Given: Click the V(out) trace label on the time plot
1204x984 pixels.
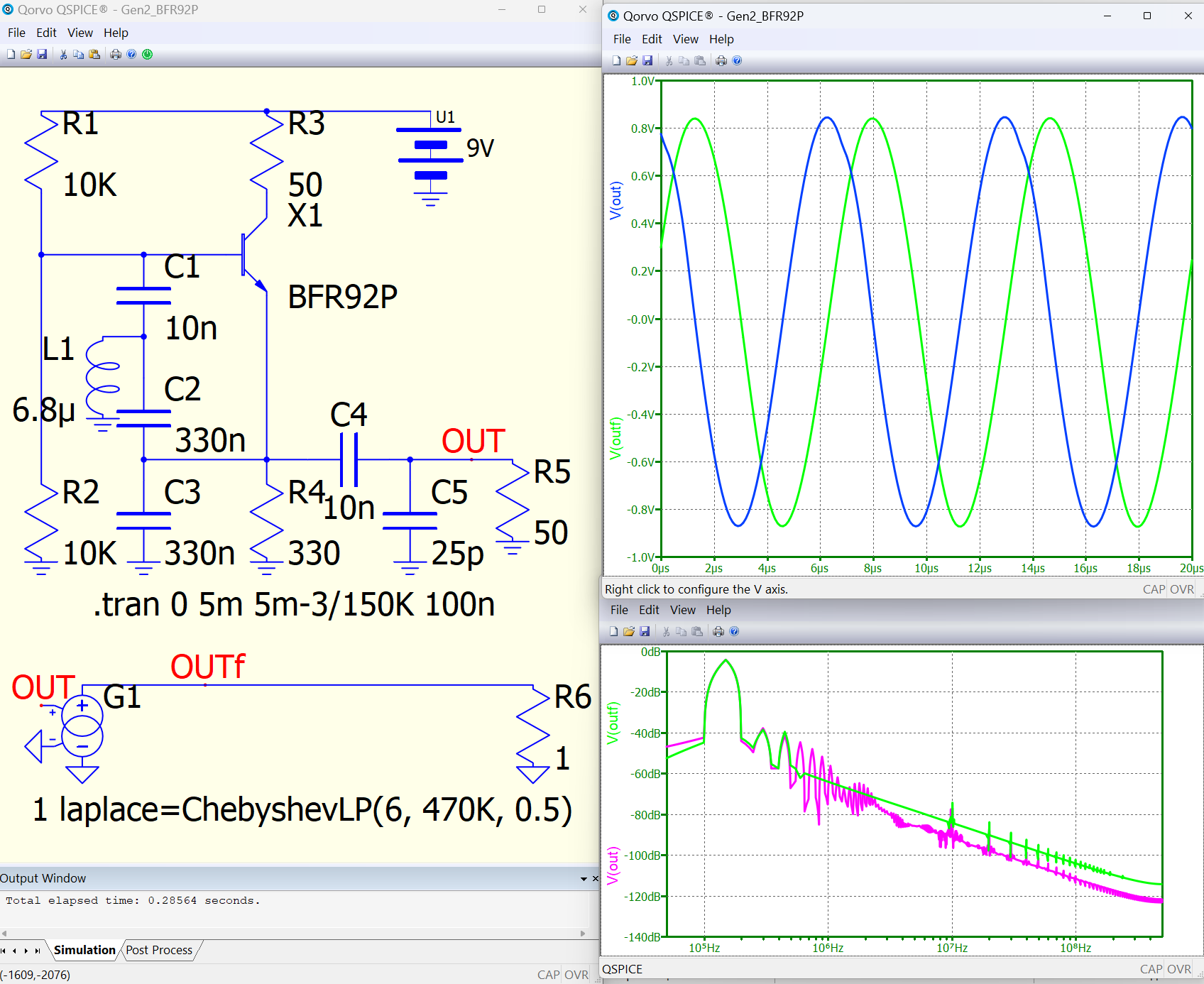Looking at the screenshot, I should [615, 200].
